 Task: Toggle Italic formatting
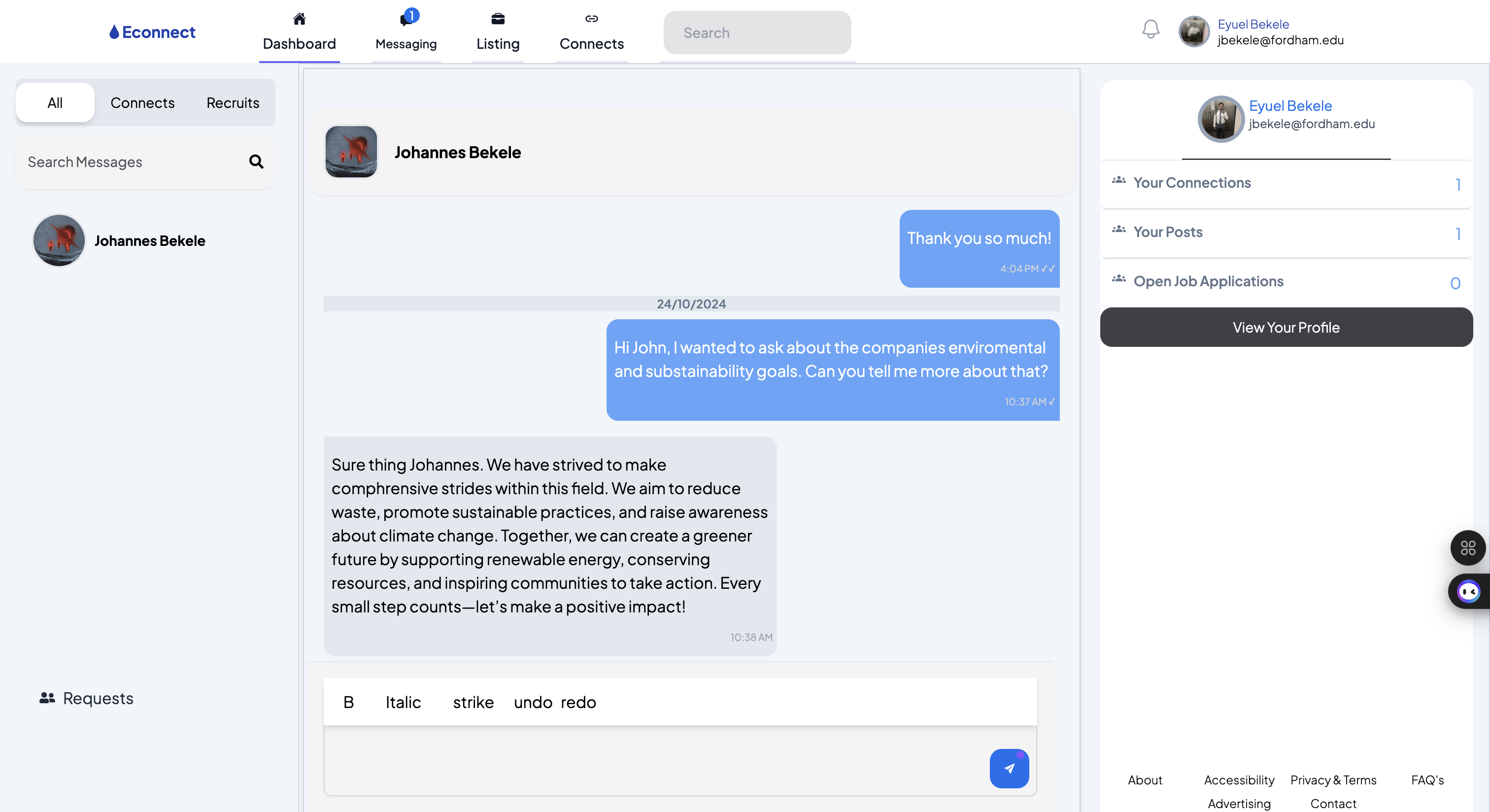tap(403, 702)
